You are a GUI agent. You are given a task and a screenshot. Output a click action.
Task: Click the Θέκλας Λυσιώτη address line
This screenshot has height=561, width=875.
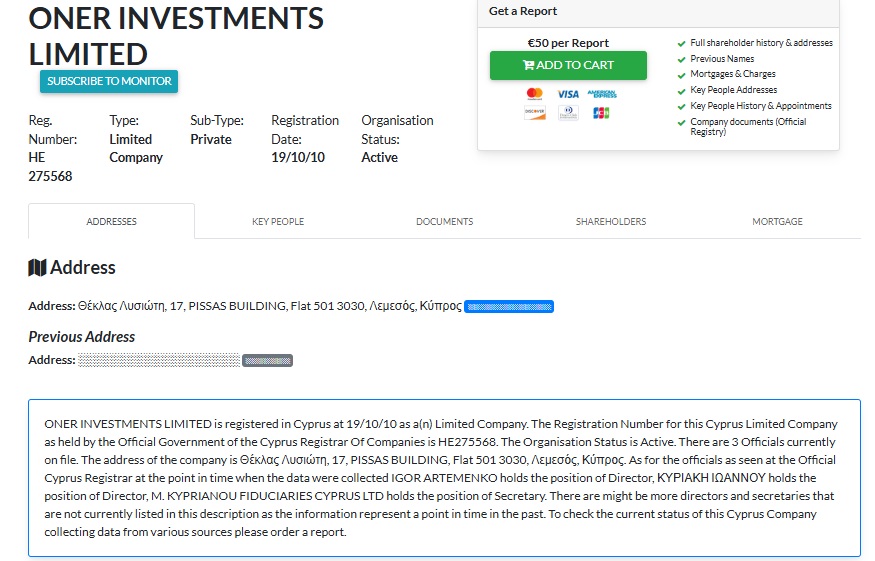(270, 306)
